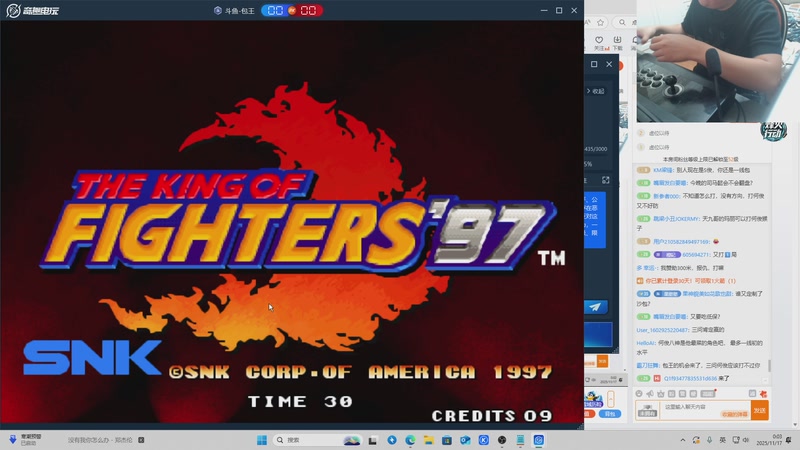This screenshot has height=450, width=800.
Task: Open File Explorer from the taskbar
Action: point(429,440)
